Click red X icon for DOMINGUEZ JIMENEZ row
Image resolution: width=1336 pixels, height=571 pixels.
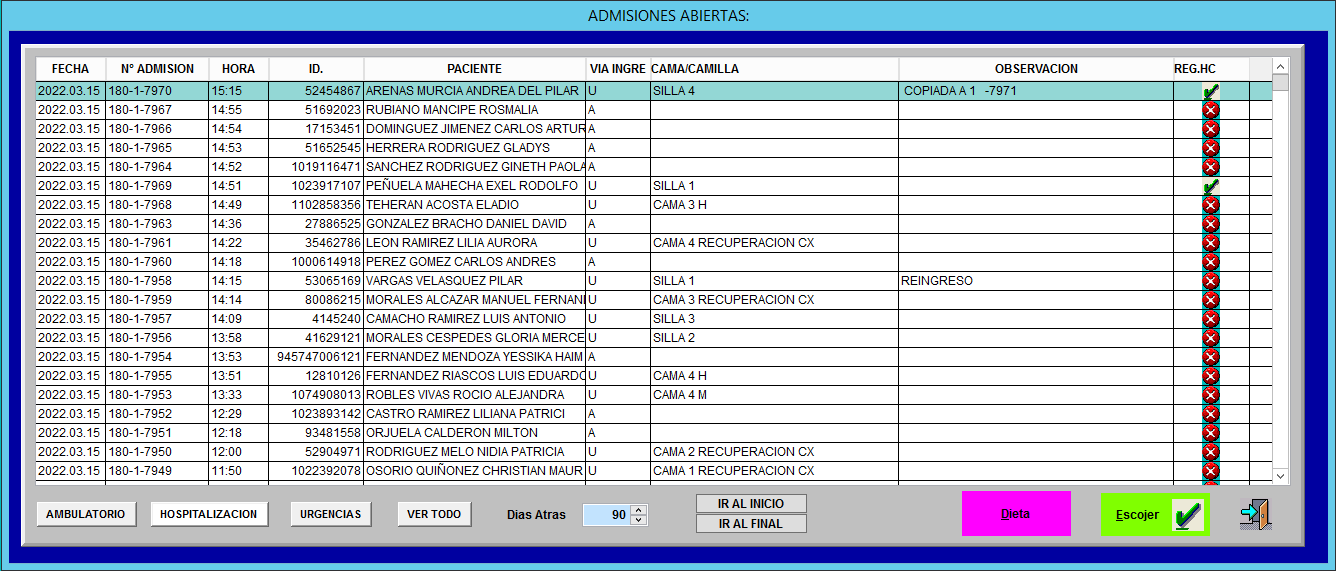(x=1210, y=129)
